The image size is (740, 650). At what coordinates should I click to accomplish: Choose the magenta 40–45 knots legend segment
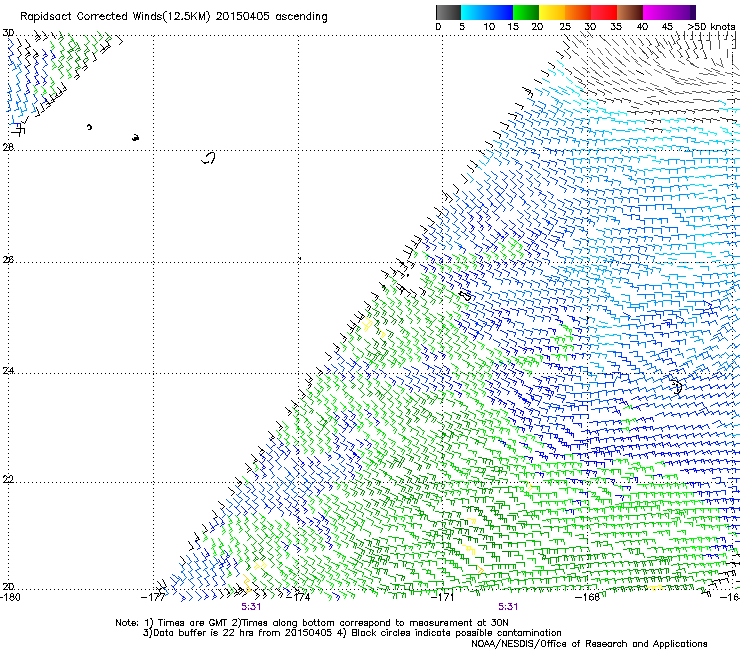(x=656, y=12)
